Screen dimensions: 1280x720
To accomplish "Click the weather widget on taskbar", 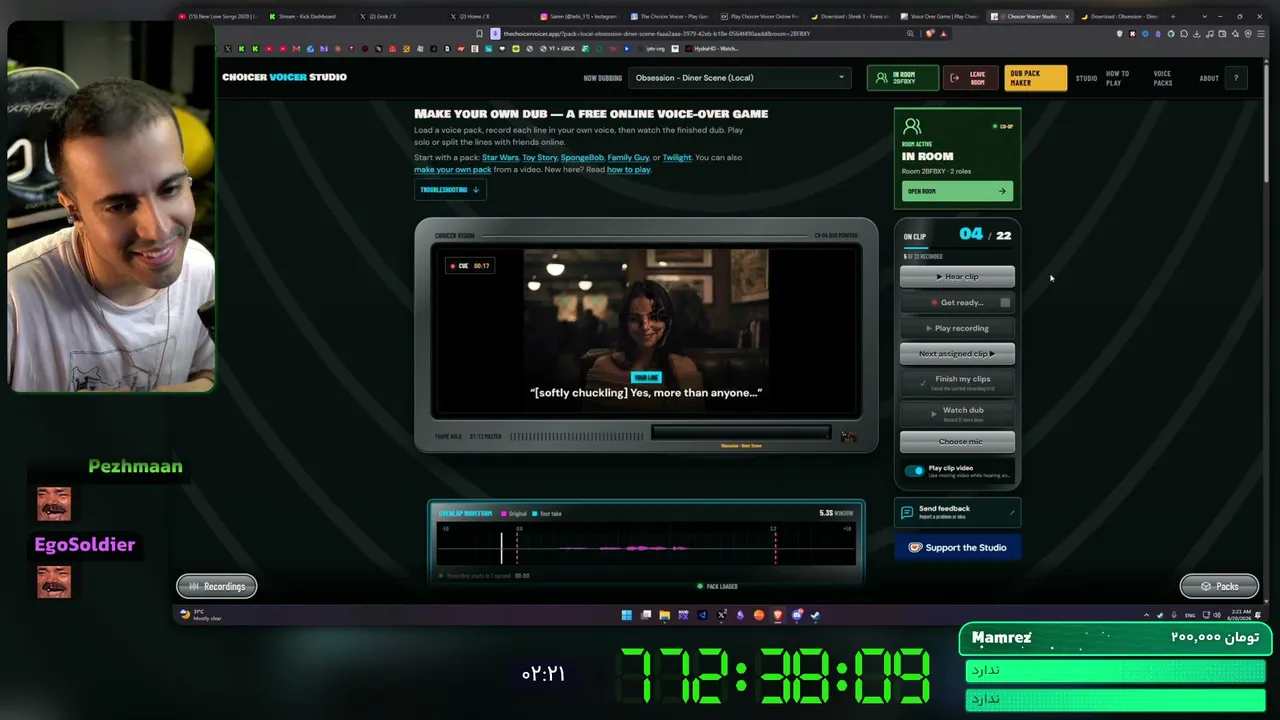I will (200, 615).
